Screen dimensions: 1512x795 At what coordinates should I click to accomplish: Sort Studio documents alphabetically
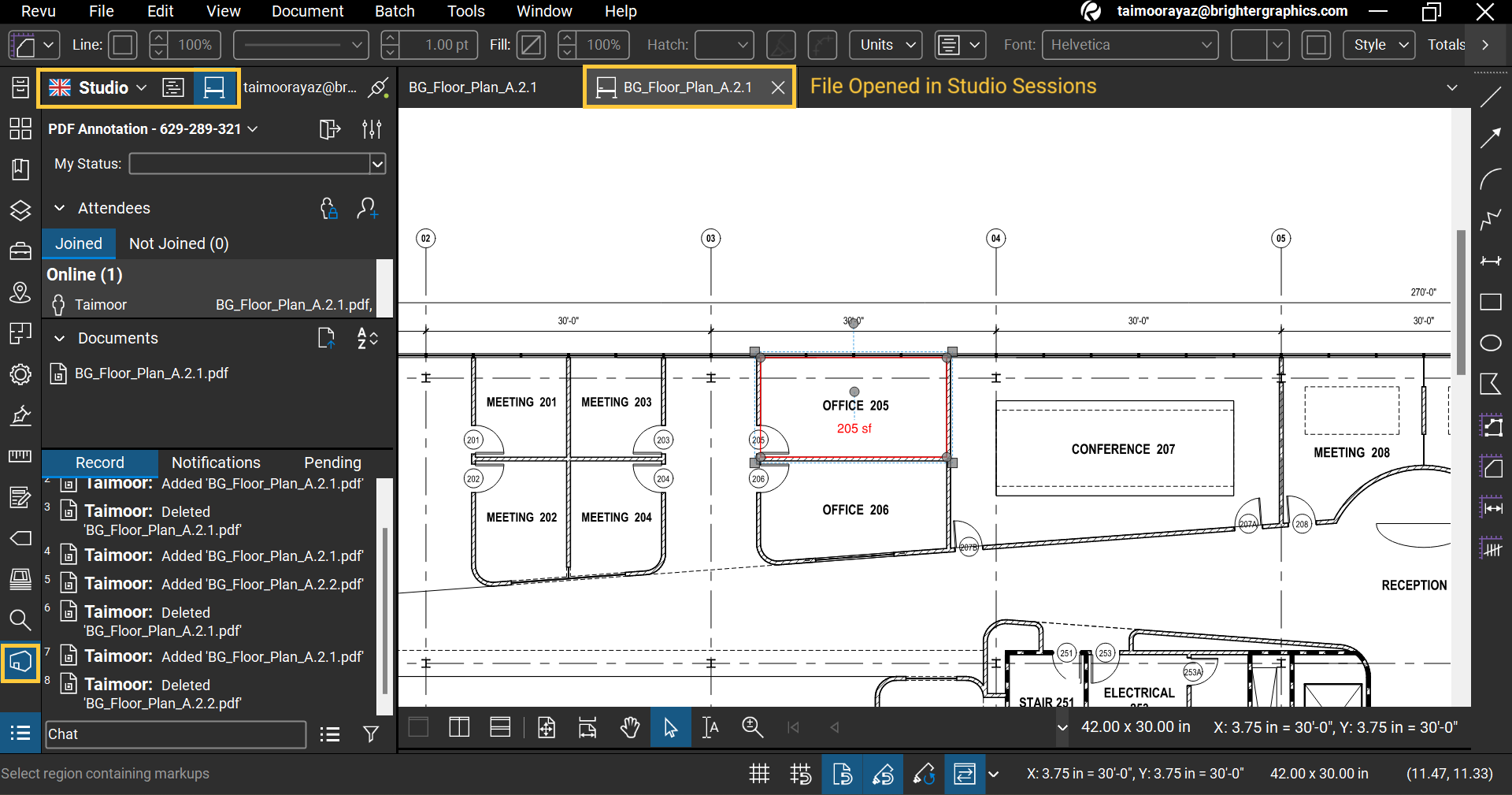pos(366,339)
